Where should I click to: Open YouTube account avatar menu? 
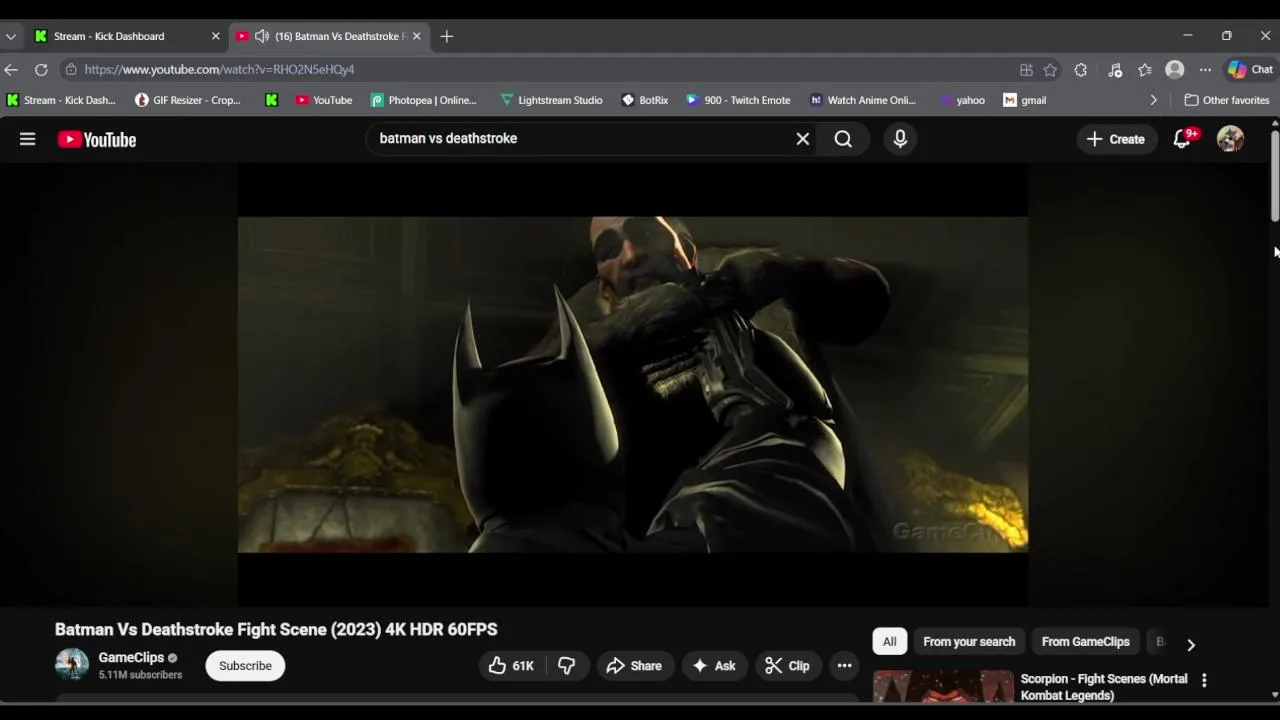tap(1230, 139)
